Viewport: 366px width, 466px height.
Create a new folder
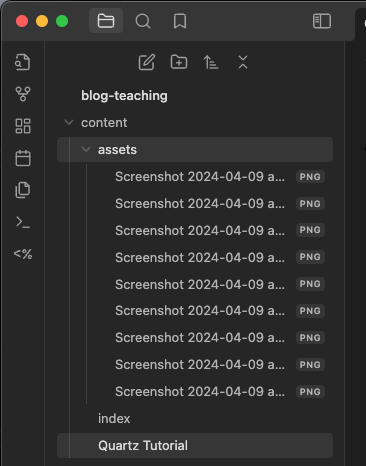tap(179, 62)
